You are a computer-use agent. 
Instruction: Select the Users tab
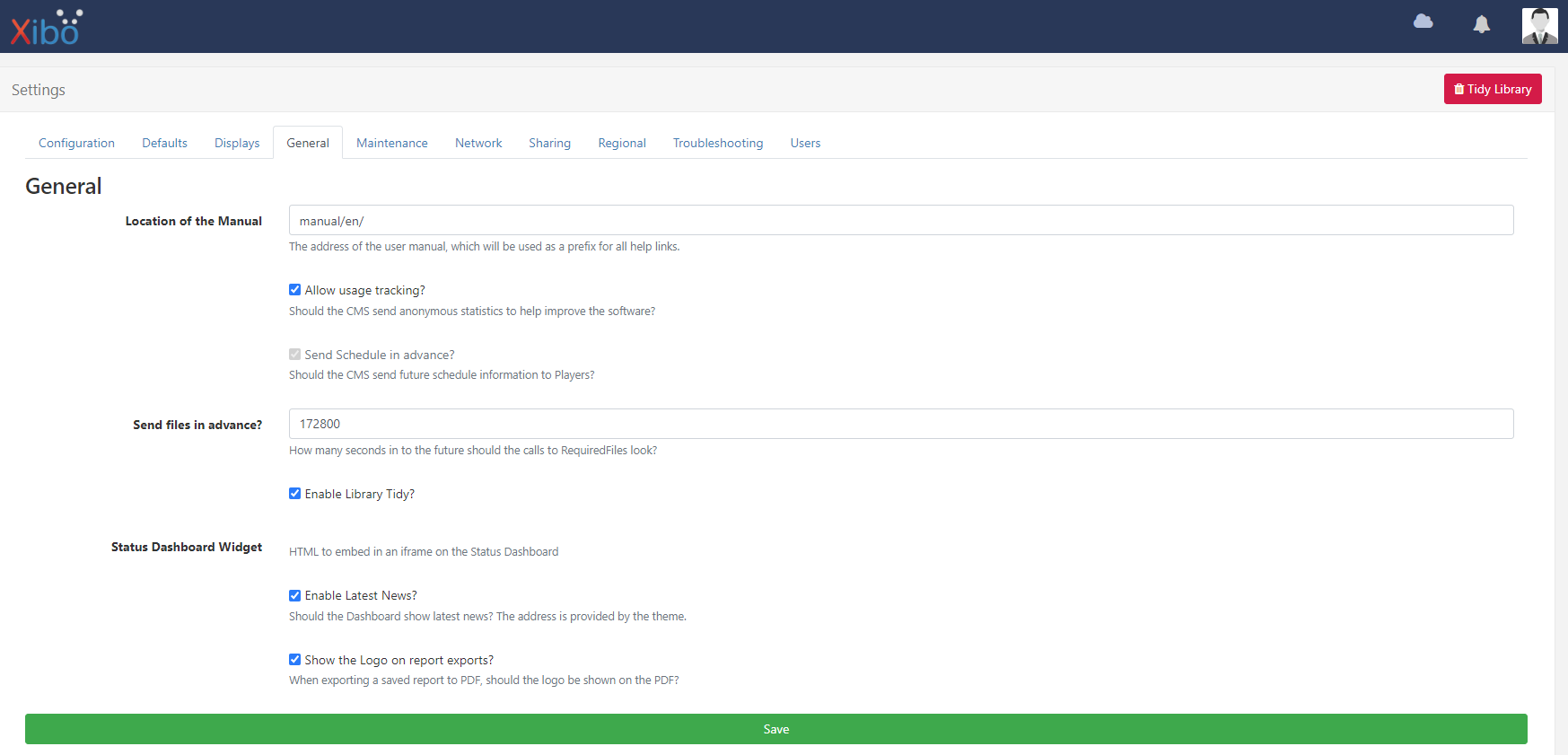805,143
